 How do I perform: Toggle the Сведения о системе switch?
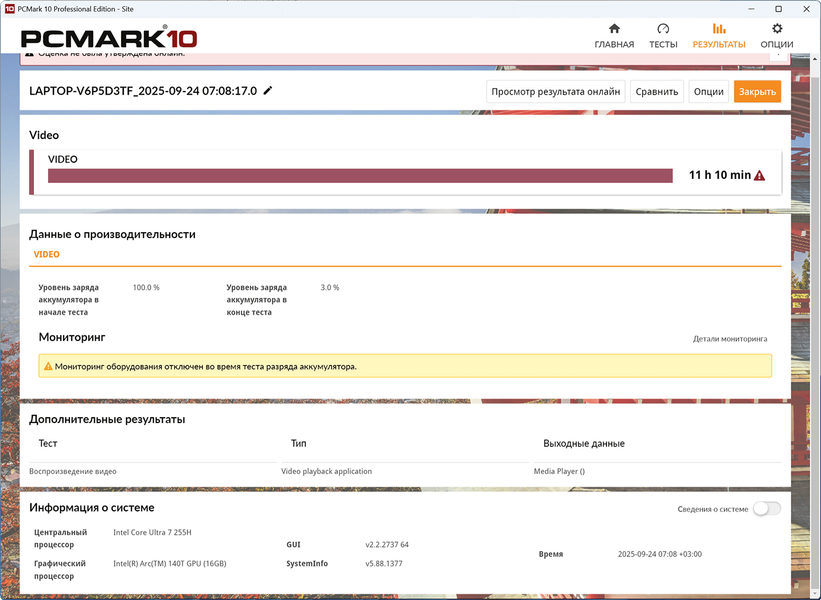click(x=767, y=508)
